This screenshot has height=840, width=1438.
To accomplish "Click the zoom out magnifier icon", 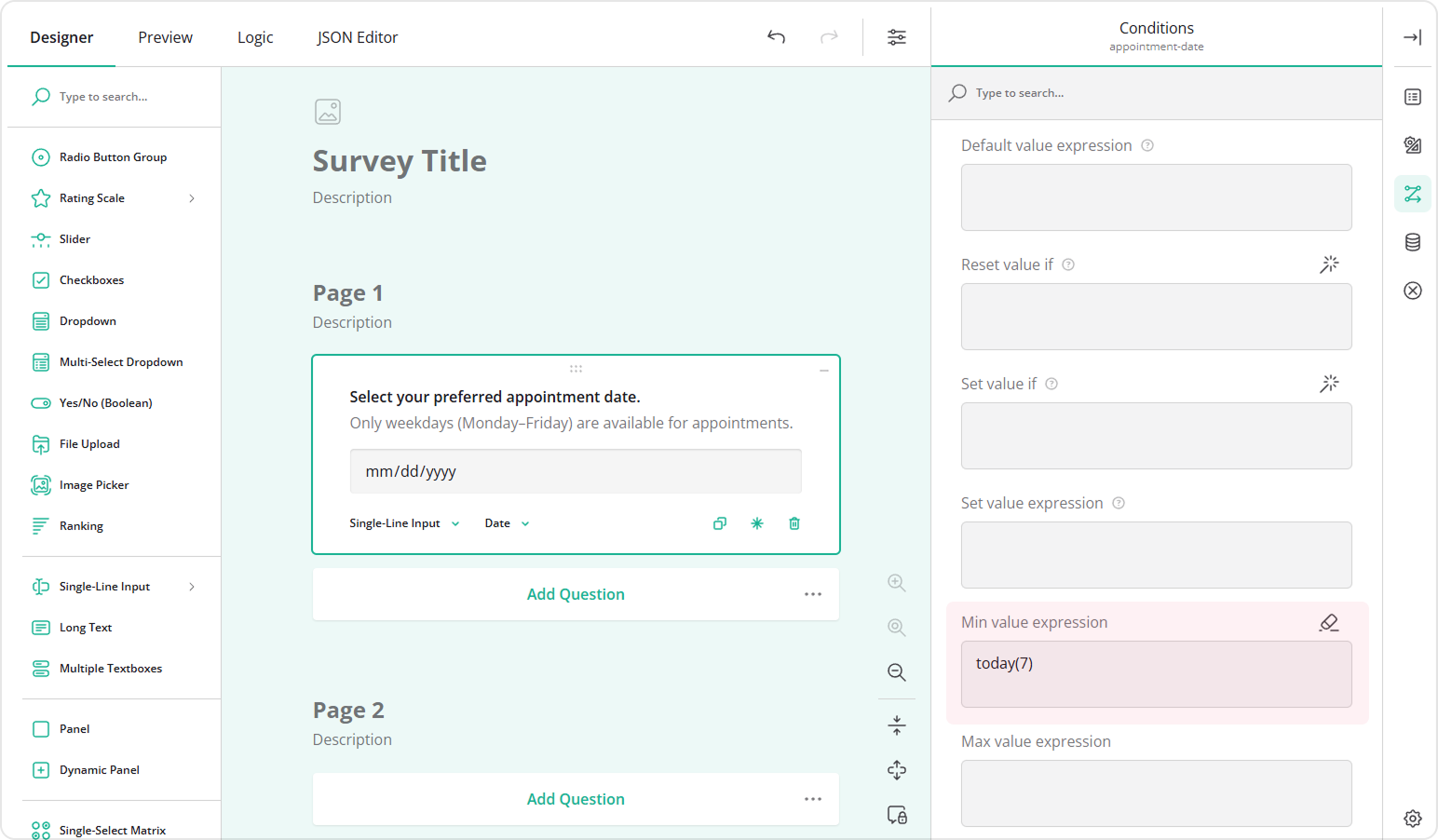I will click(896, 672).
